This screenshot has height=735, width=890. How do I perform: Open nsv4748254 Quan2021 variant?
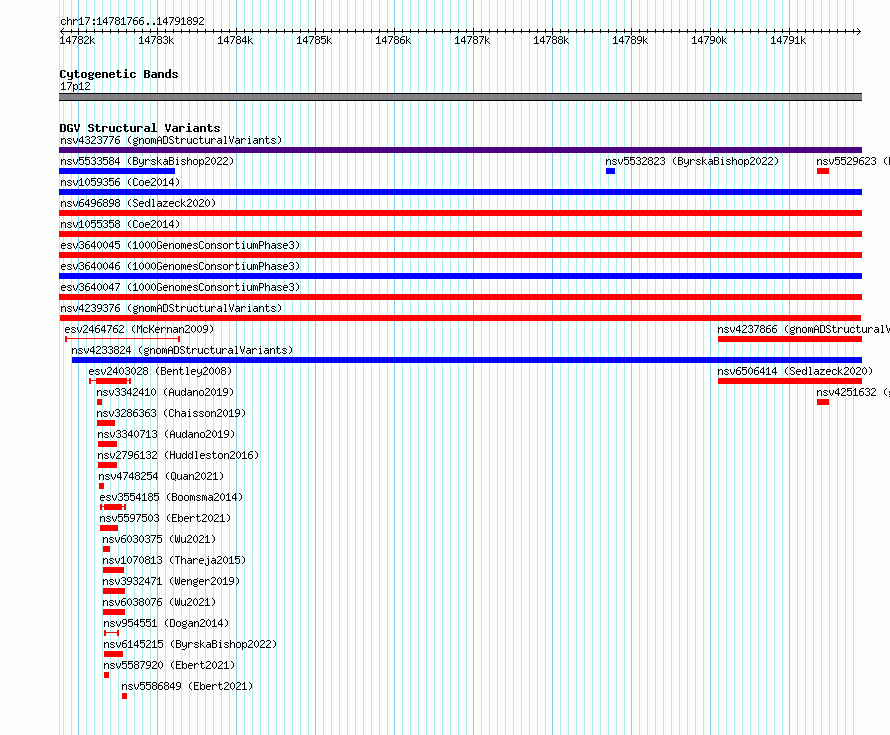point(161,476)
